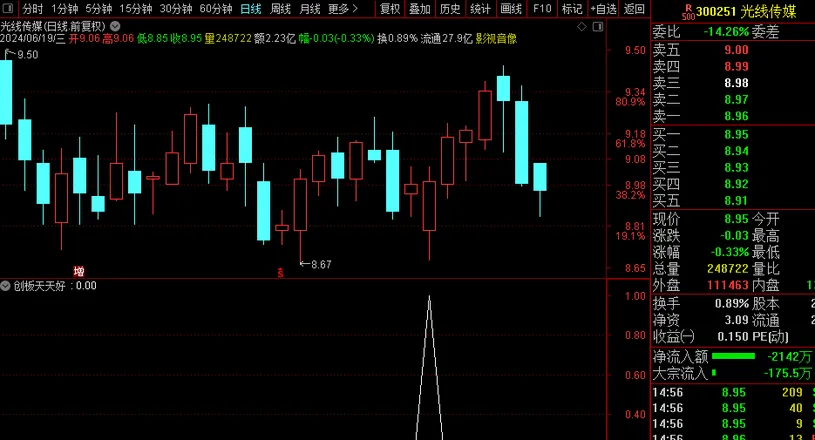Click the 19.1% axis level label
The height and width of the screenshot is (440, 815).
(x=630, y=236)
